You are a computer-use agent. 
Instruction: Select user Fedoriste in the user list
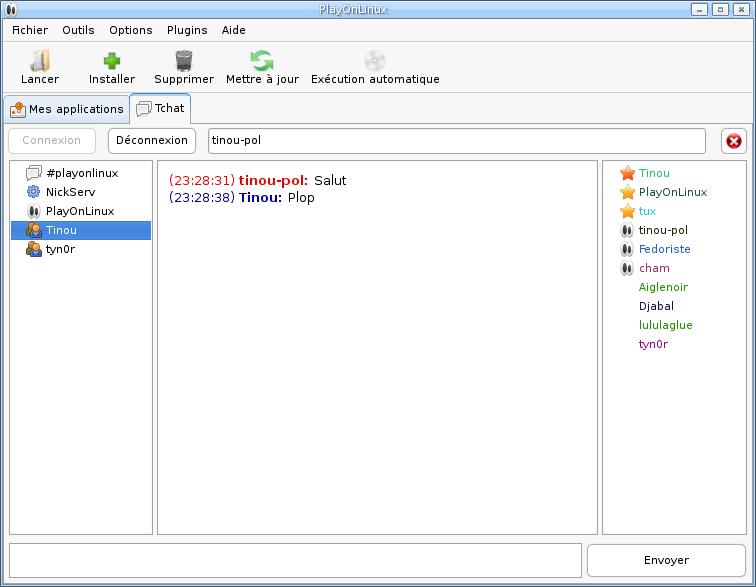664,249
